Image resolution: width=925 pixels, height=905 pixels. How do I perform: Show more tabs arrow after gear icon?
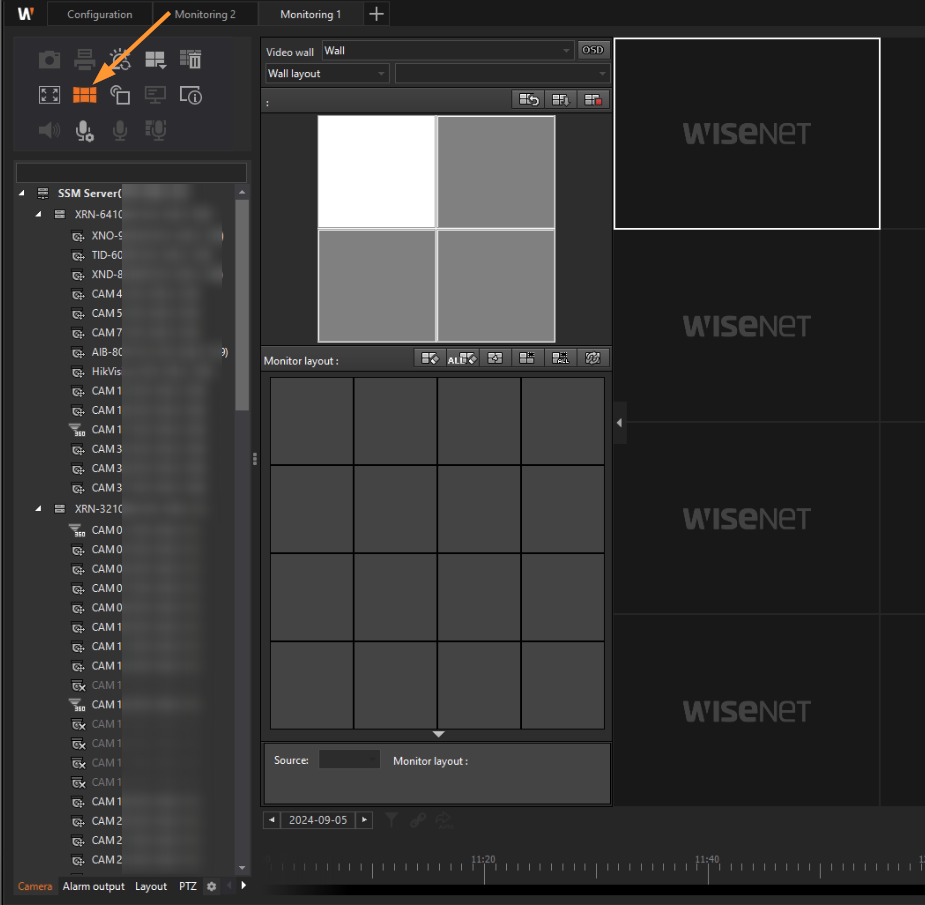pos(243,886)
